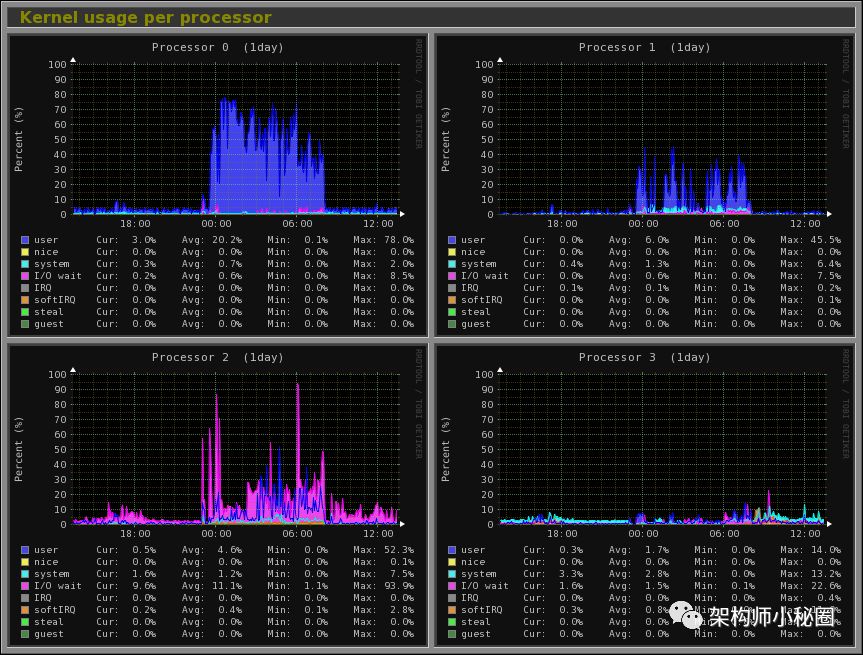
Task: Select Processor 1 IRQ Max value "0.2%"
Action: click(x=829, y=288)
